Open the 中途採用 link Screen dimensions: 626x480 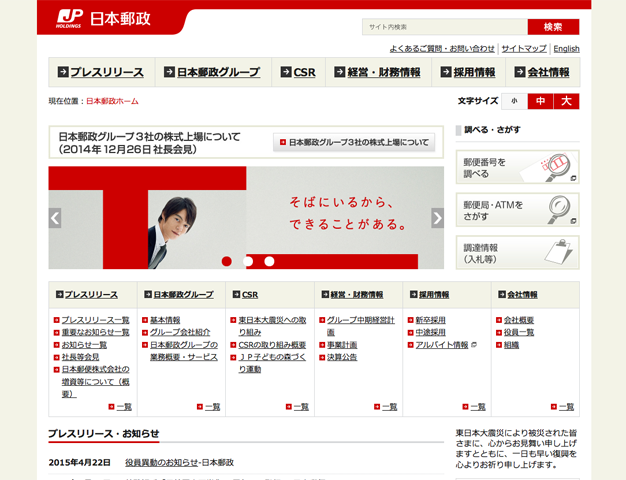click(x=430, y=333)
